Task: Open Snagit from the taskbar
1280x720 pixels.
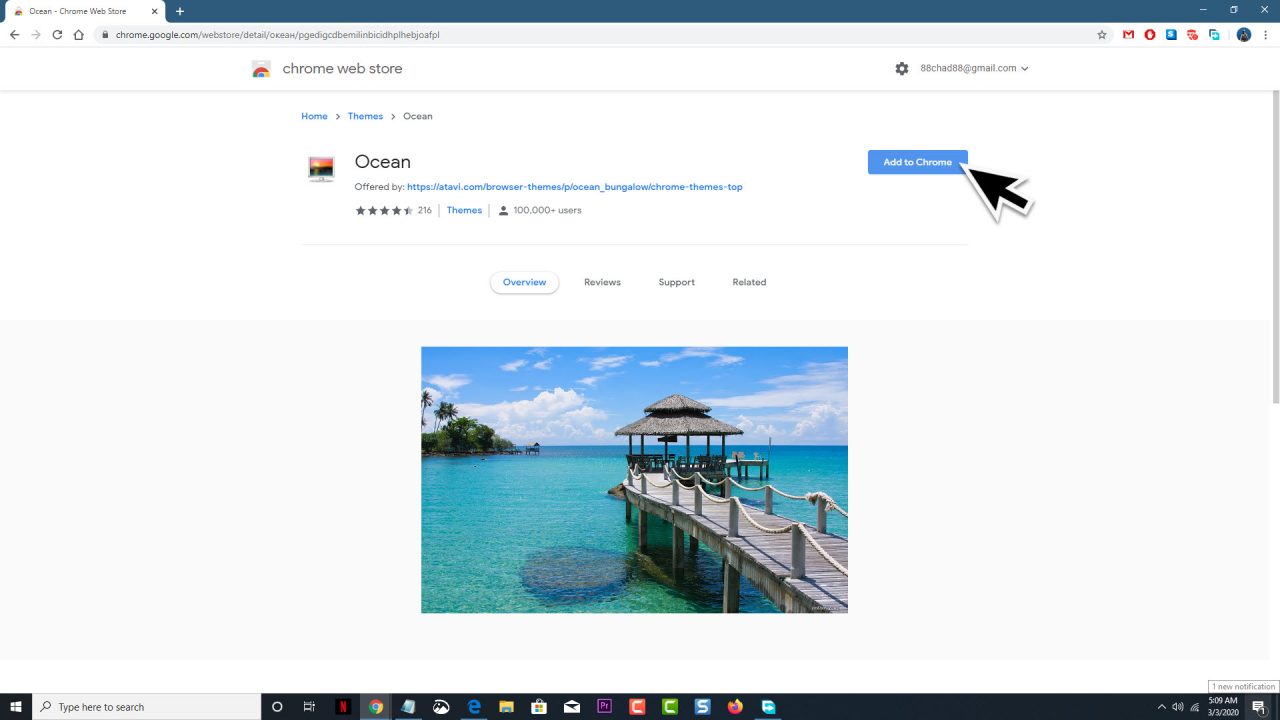Action: [x=702, y=706]
